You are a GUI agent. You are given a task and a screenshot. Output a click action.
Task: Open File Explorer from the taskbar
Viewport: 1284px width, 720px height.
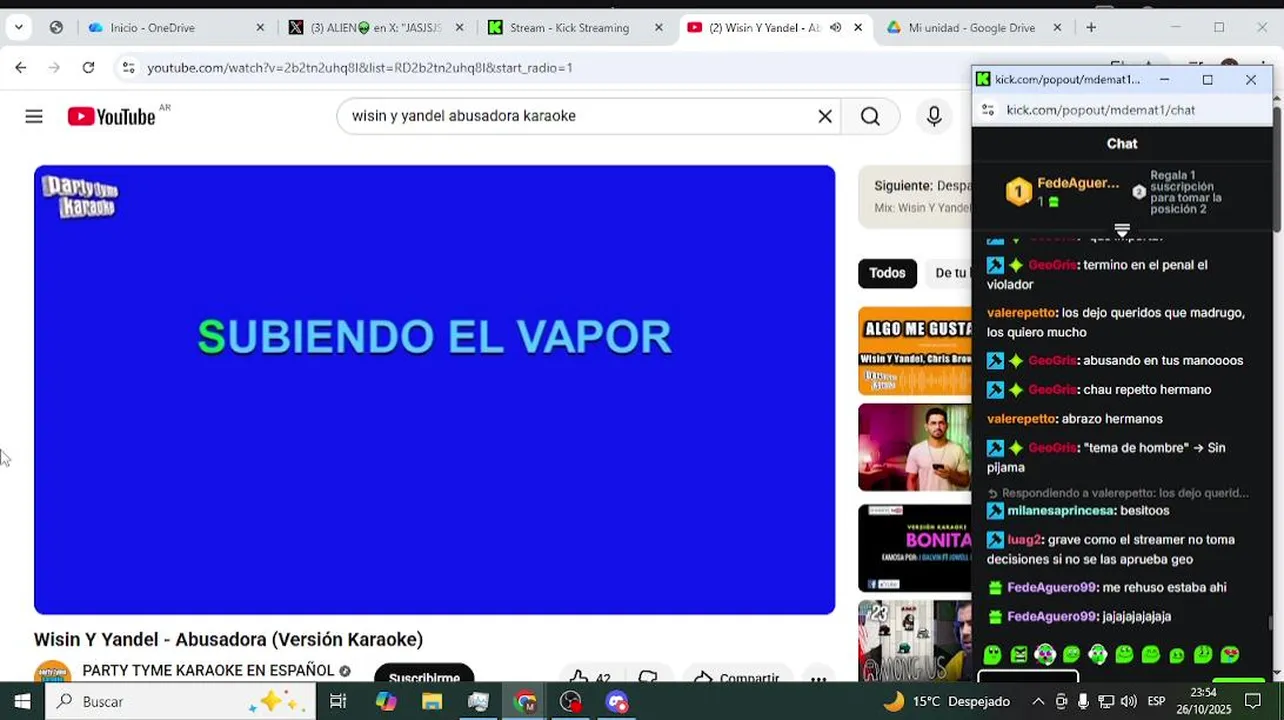(x=432, y=702)
